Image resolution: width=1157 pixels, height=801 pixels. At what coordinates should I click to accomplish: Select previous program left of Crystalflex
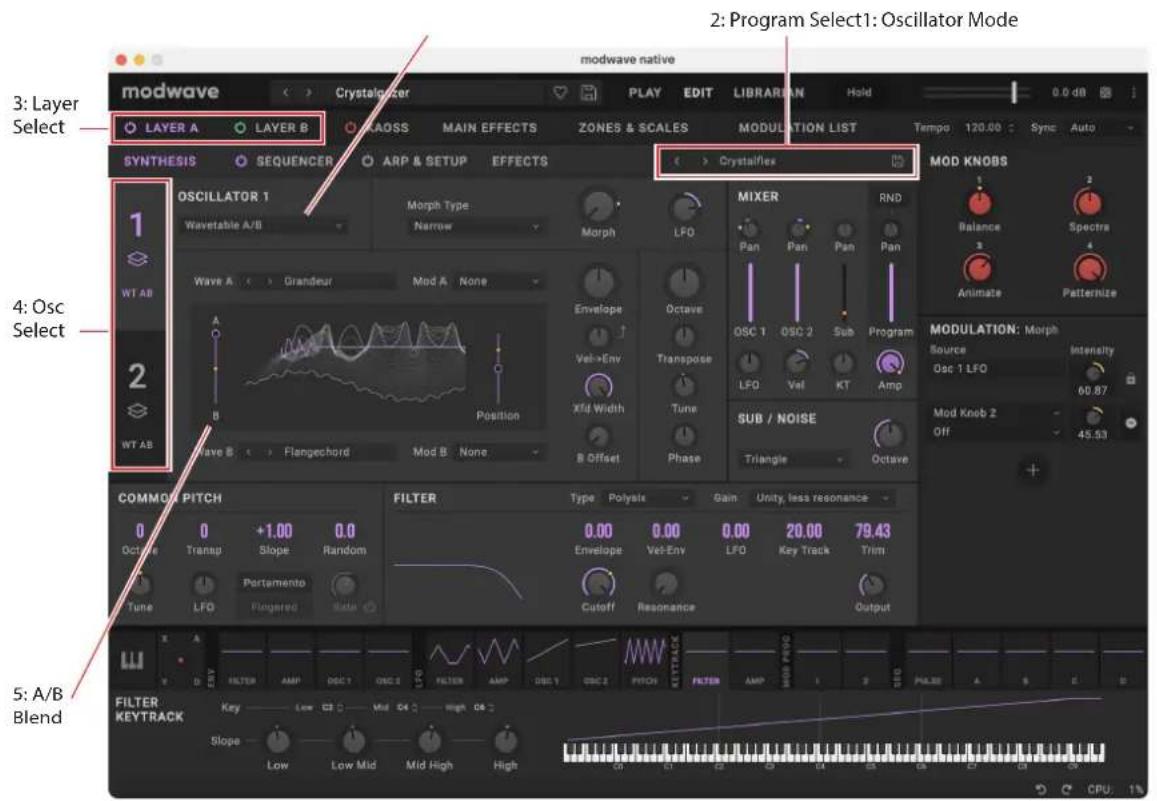pyautogui.click(x=677, y=161)
